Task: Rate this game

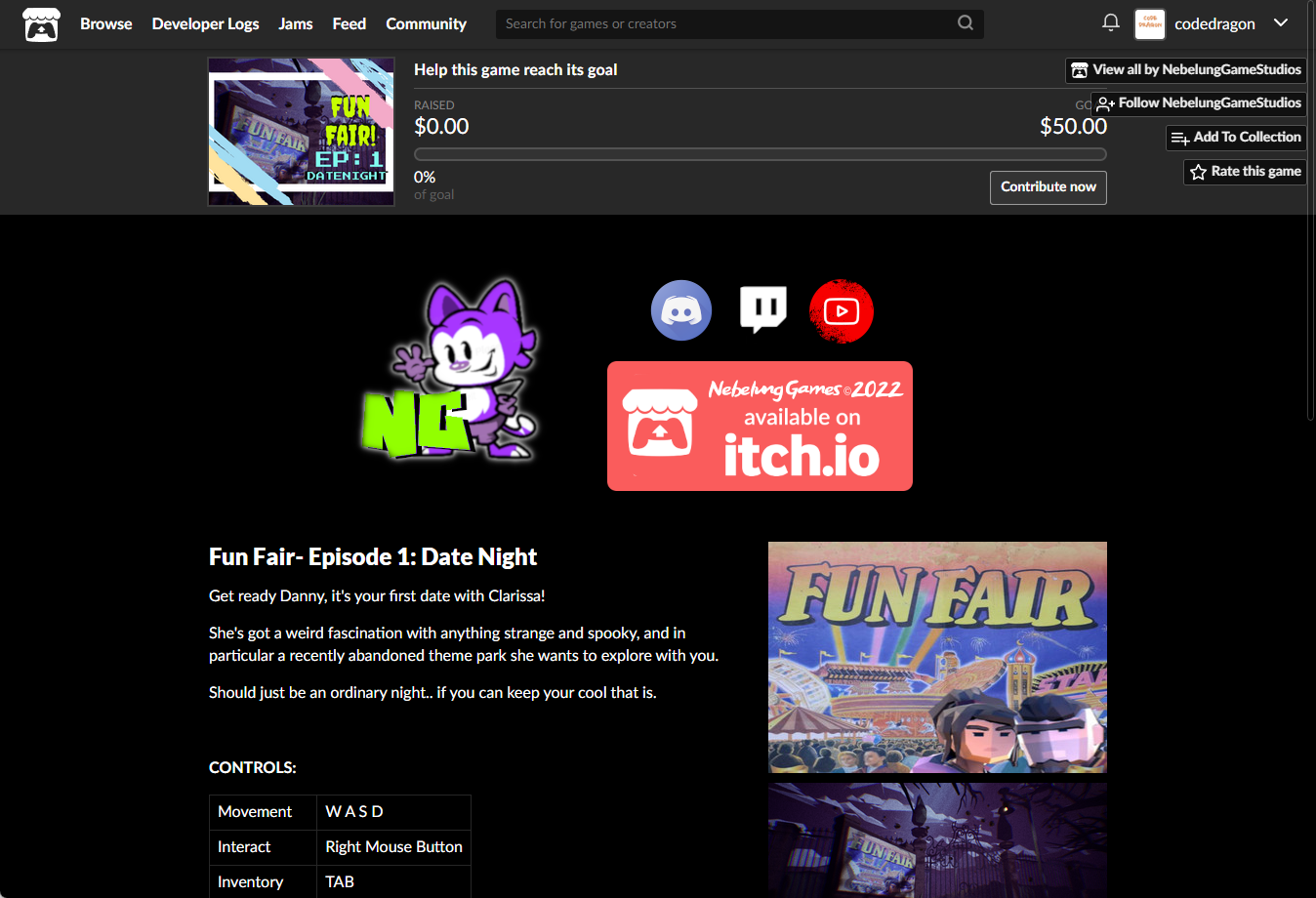Action: pyautogui.click(x=1245, y=172)
